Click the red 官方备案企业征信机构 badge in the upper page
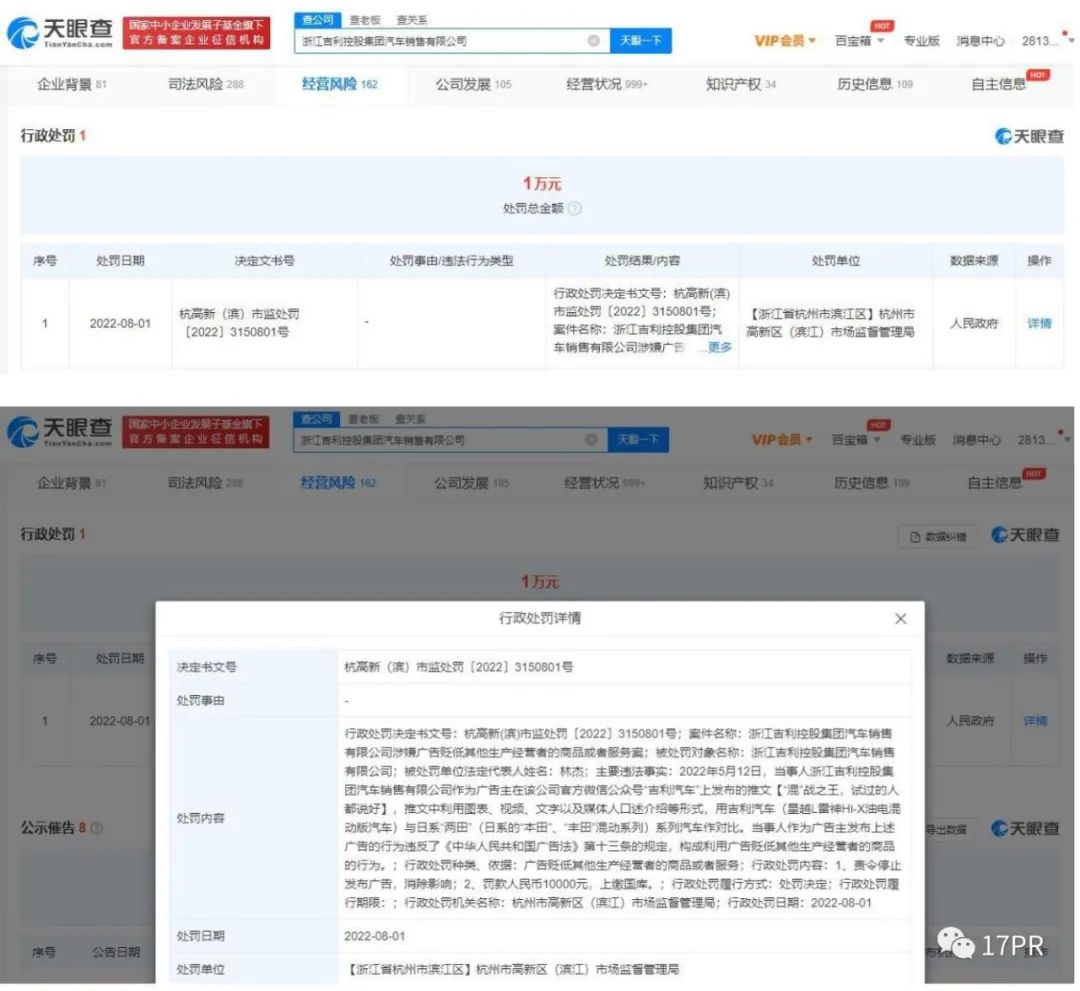 point(196,32)
